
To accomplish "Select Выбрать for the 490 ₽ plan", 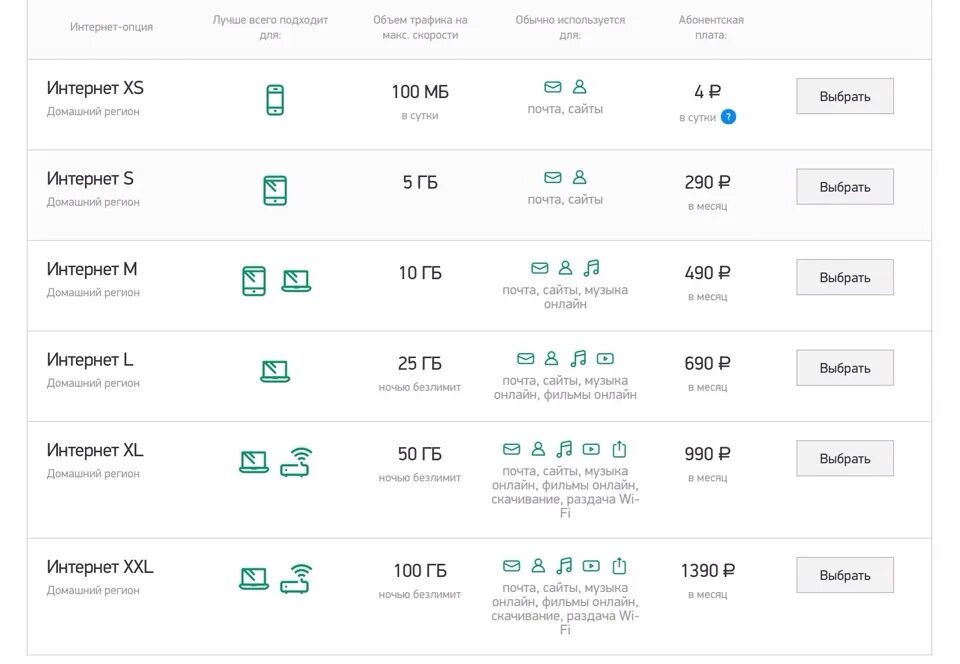I will tap(845, 277).
